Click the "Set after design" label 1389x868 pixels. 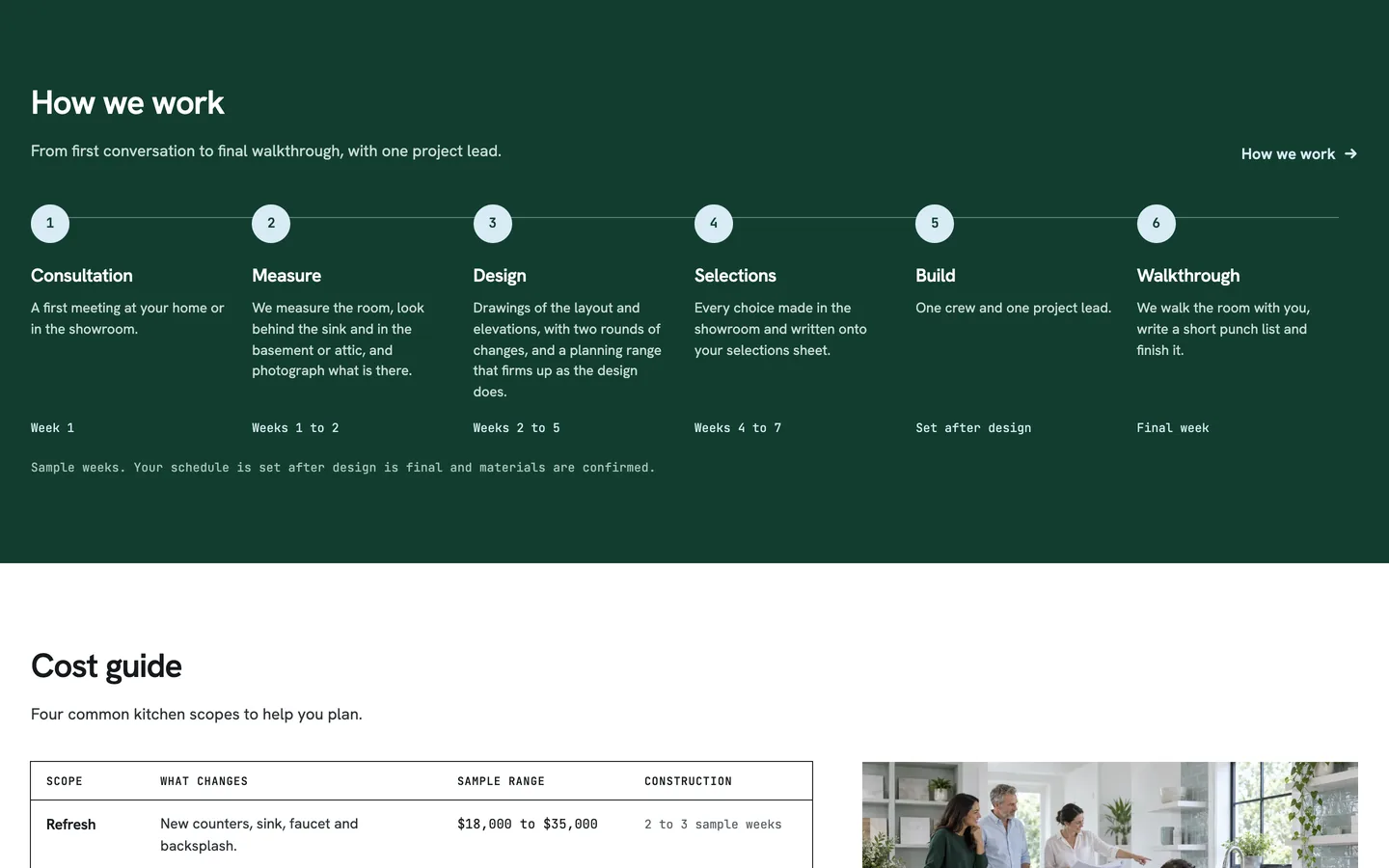973,428
